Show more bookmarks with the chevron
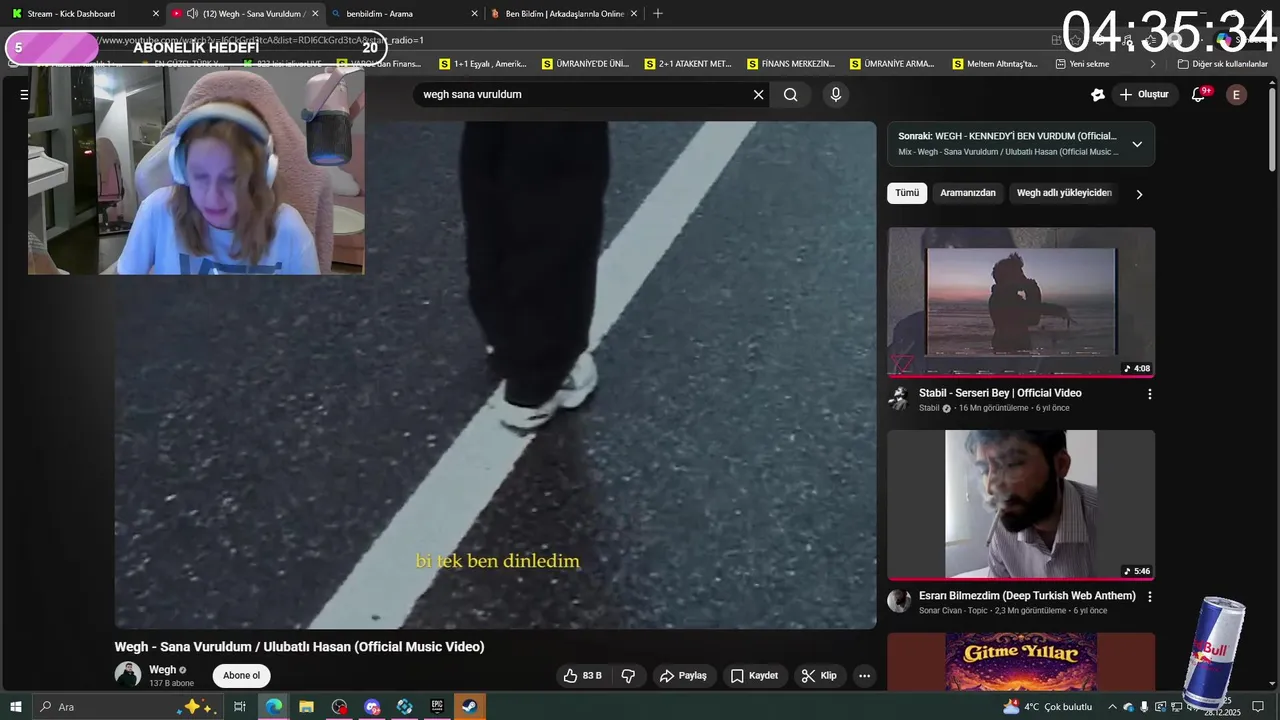 tap(1152, 63)
